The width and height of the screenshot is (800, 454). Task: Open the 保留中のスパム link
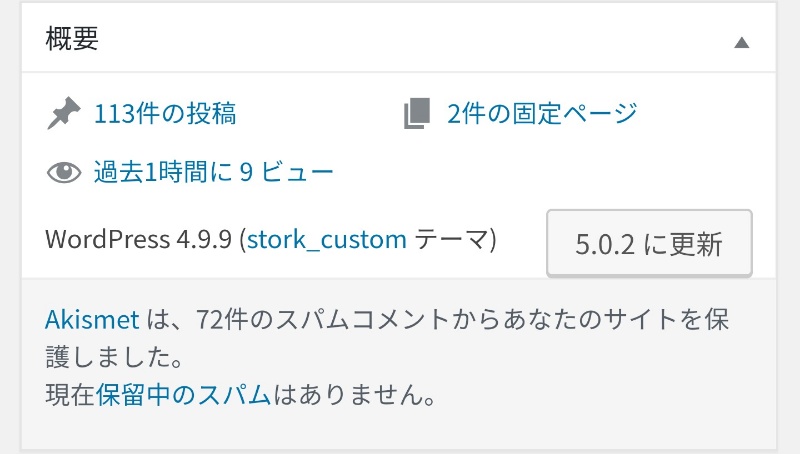[184, 394]
